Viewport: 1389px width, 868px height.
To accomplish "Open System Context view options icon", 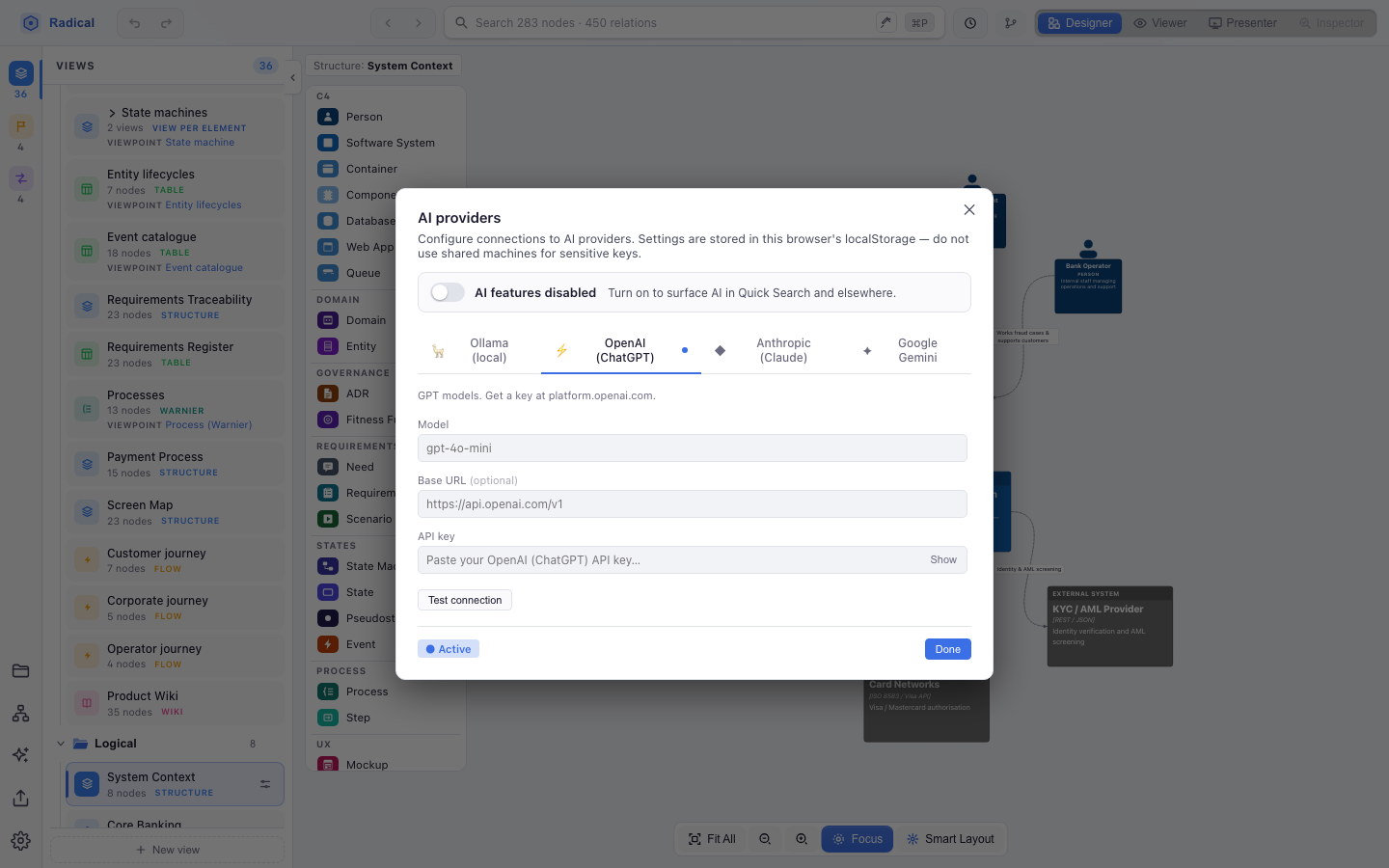I will click(265, 785).
